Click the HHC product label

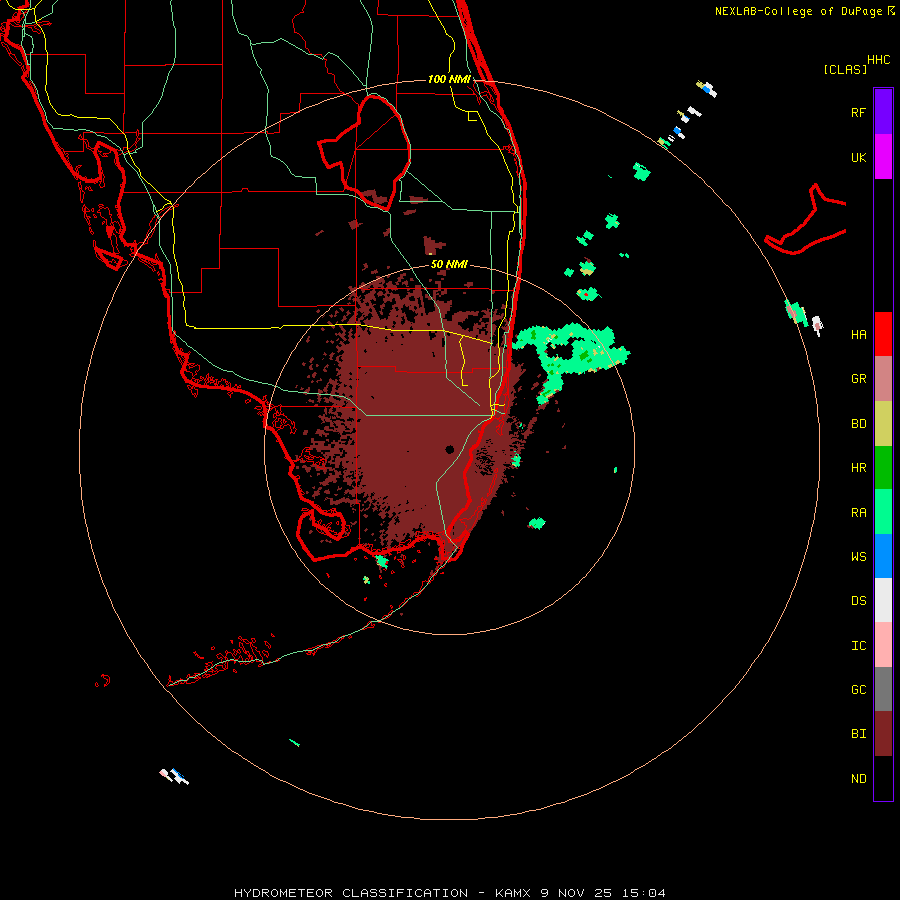[x=878, y=60]
